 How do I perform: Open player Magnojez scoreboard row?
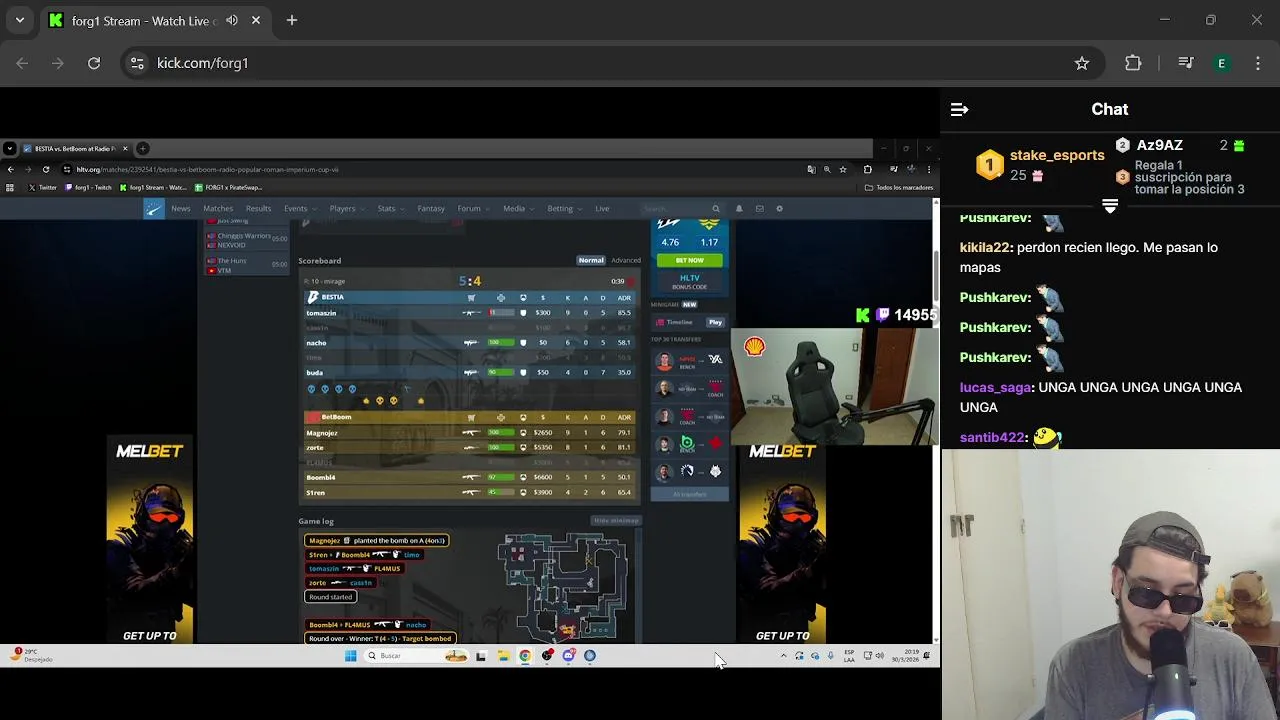click(x=470, y=433)
